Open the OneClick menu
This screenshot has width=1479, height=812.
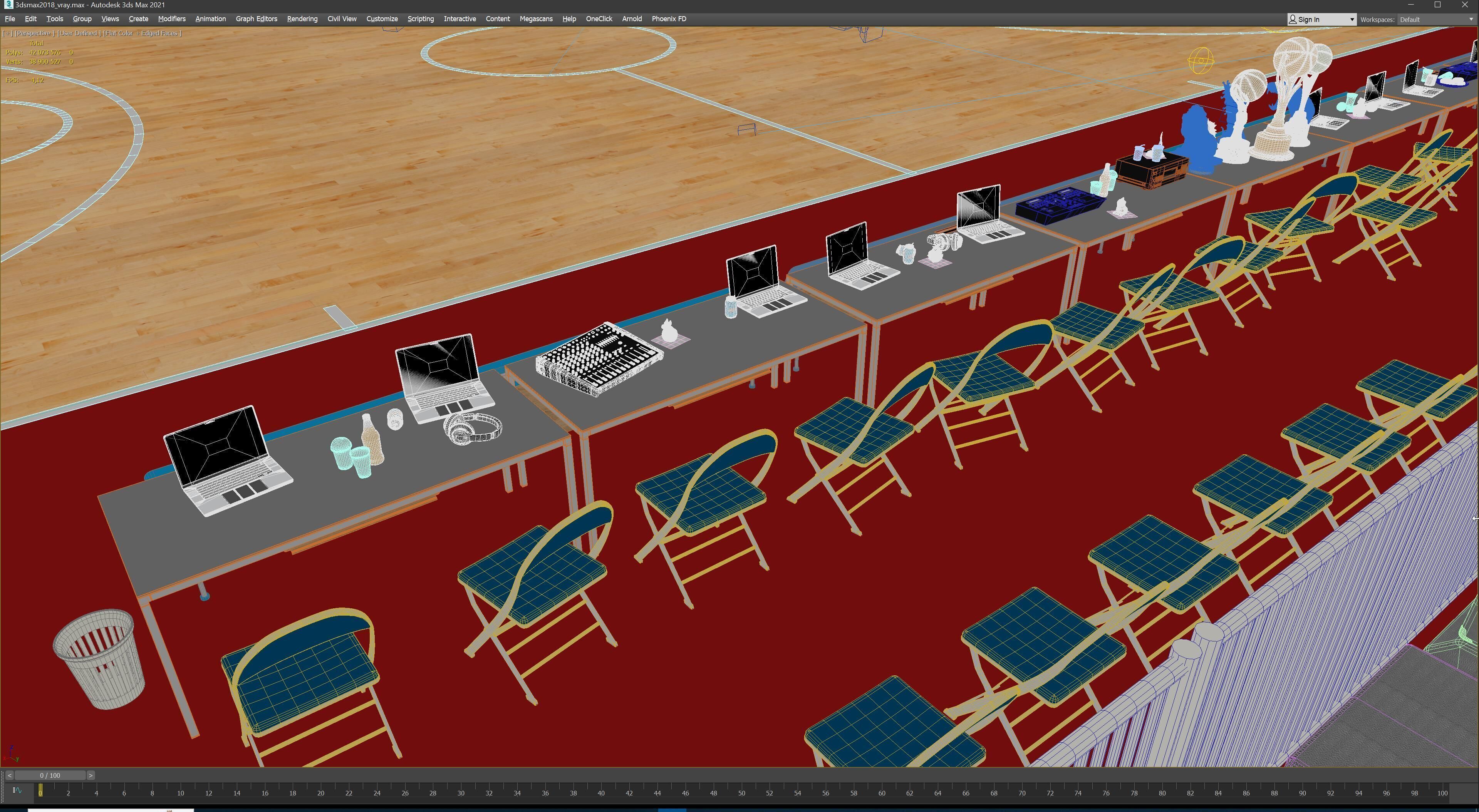coord(598,19)
